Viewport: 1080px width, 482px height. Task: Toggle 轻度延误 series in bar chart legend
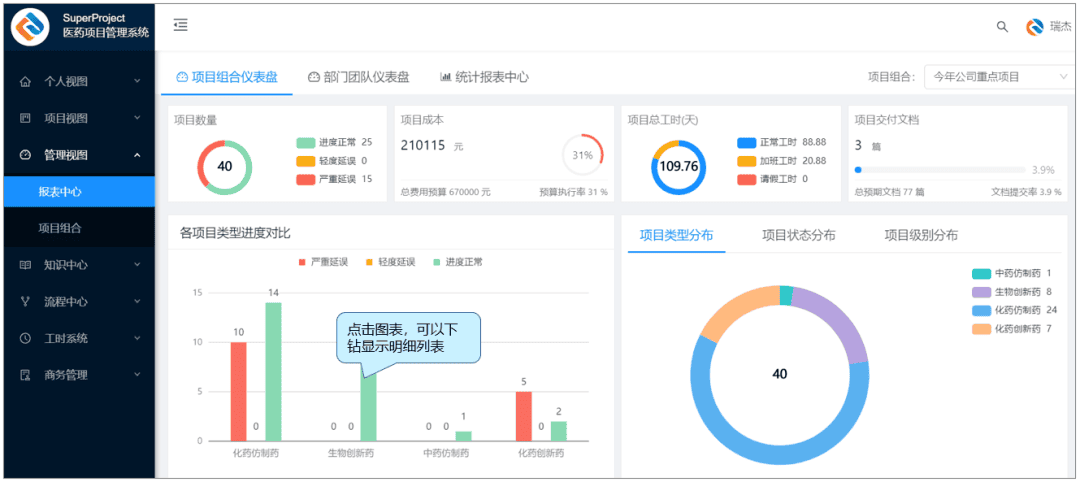pos(391,262)
